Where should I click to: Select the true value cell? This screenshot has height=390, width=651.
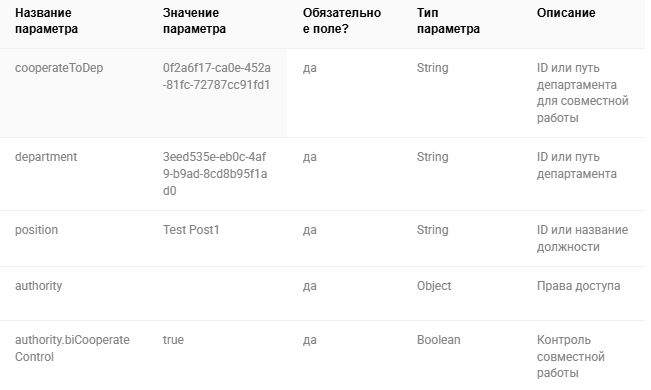tap(173, 340)
